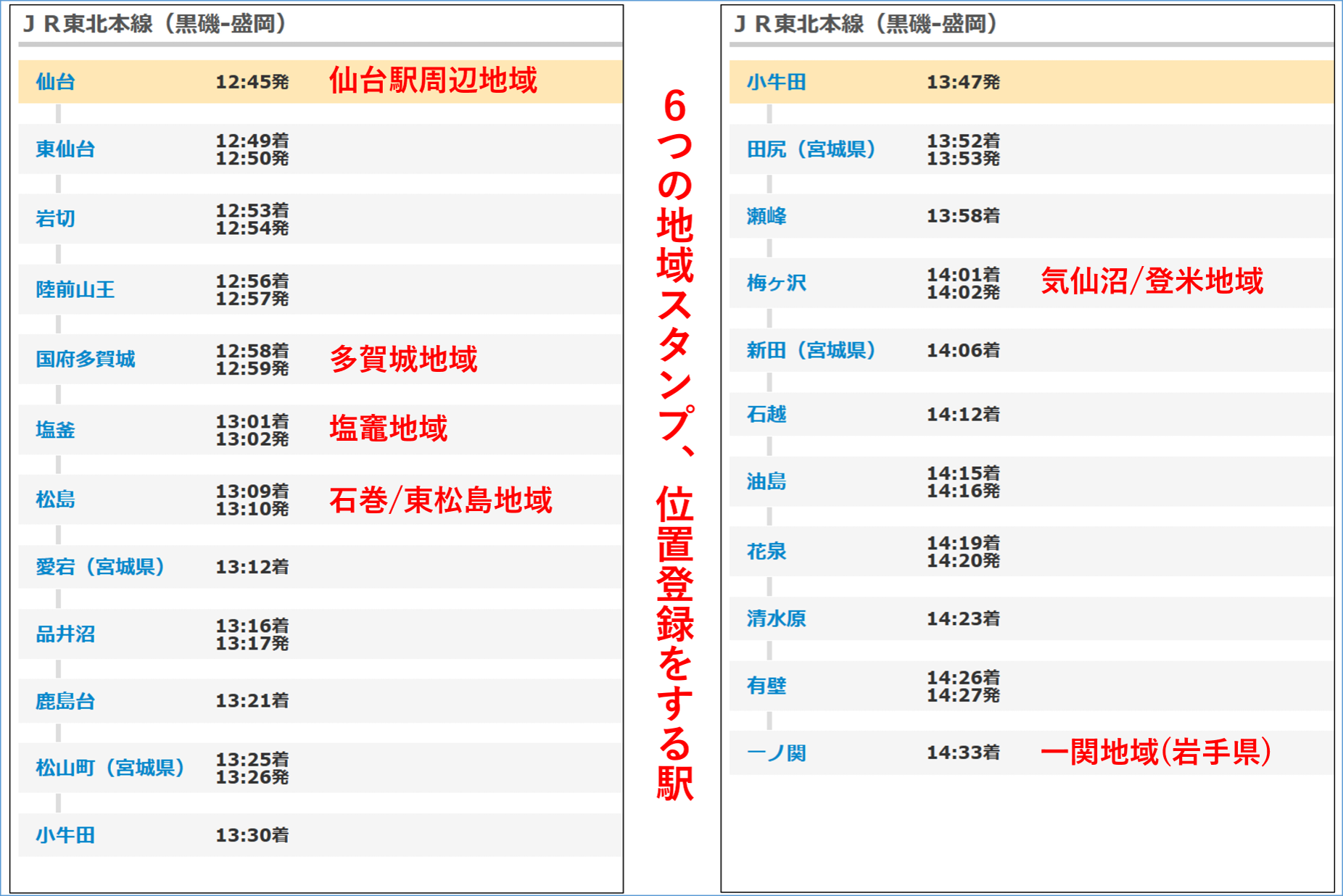Select the 塩釜 station link
The height and width of the screenshot is (896, 1343).
(x=55, y=430)
